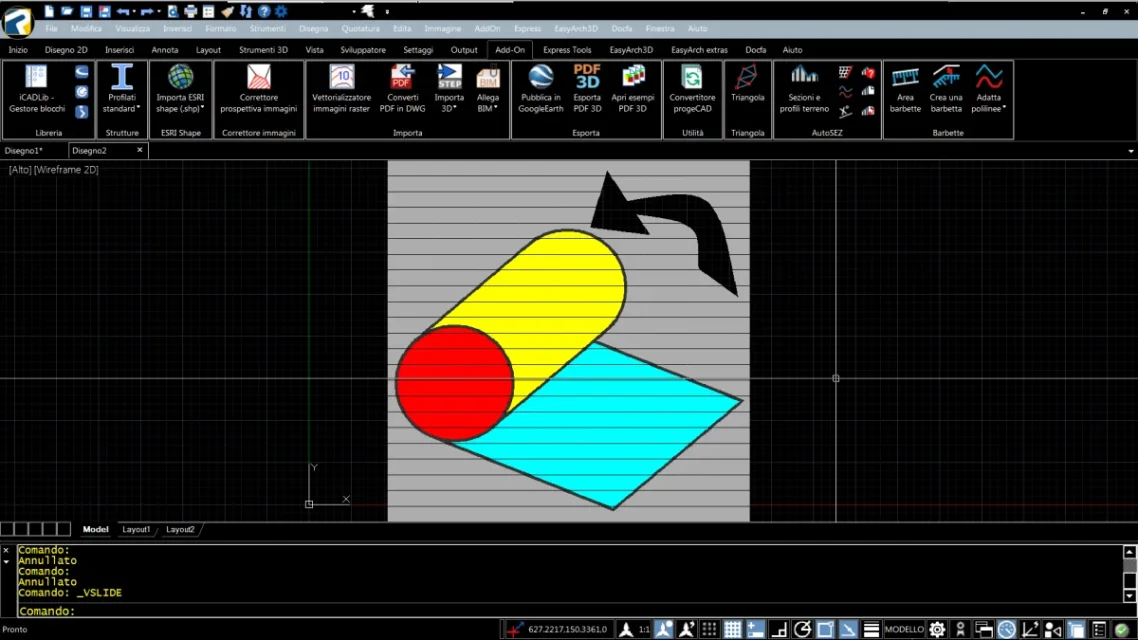This screenshot has height=640, width=1138.
Task: Launch Convertitore progeCAD utility
Action: pyautogui.click(x=692, y=89)
